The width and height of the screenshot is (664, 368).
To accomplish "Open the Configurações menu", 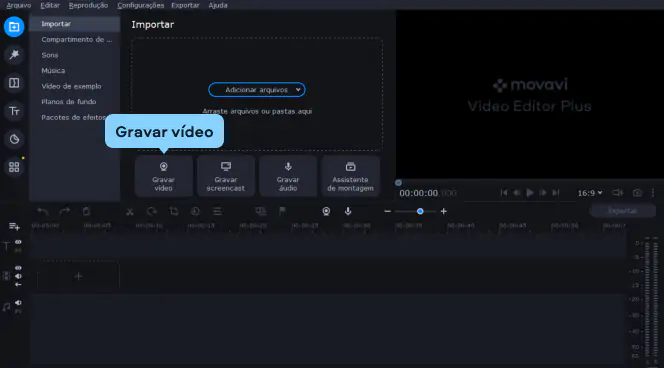I will [x=141, y=5].
